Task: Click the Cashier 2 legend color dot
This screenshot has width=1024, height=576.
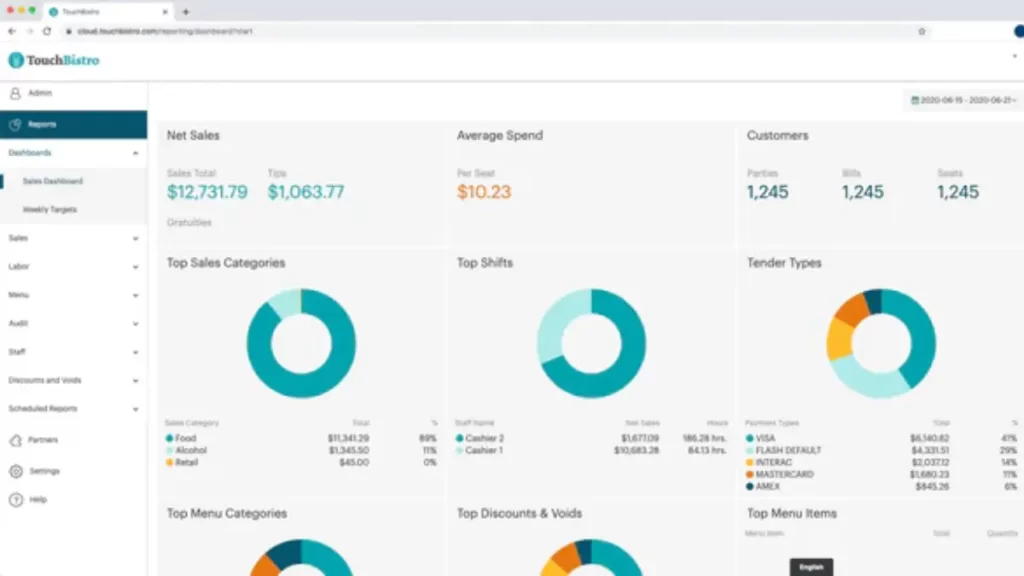Action: click(x=460, y=438)
